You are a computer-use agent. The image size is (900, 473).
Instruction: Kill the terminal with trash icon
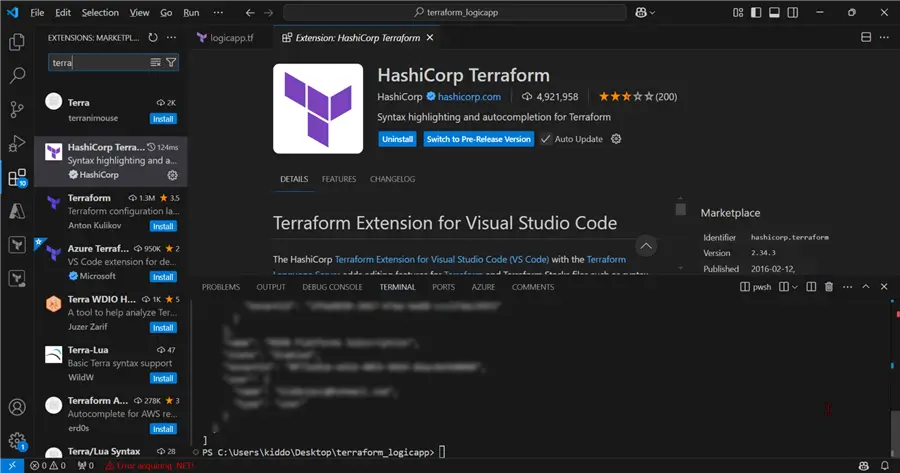pos(829,286)
